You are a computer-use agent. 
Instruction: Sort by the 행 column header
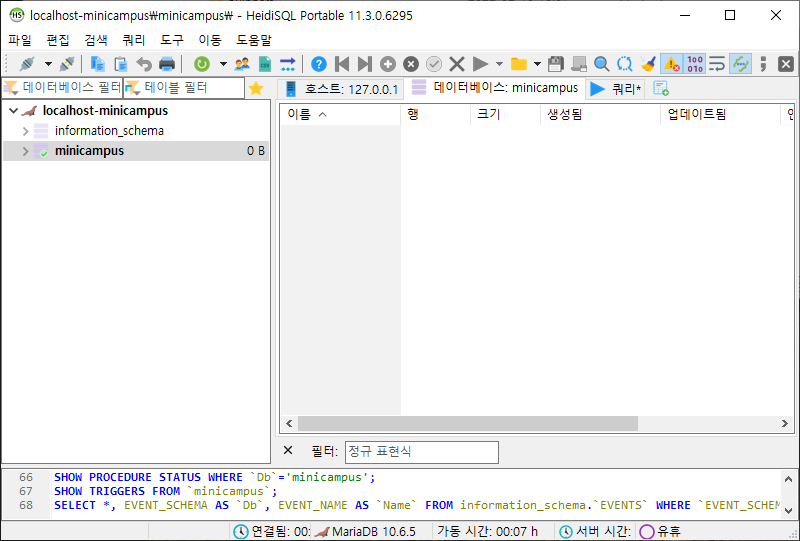pyautogui.click(x=435, y=114)
